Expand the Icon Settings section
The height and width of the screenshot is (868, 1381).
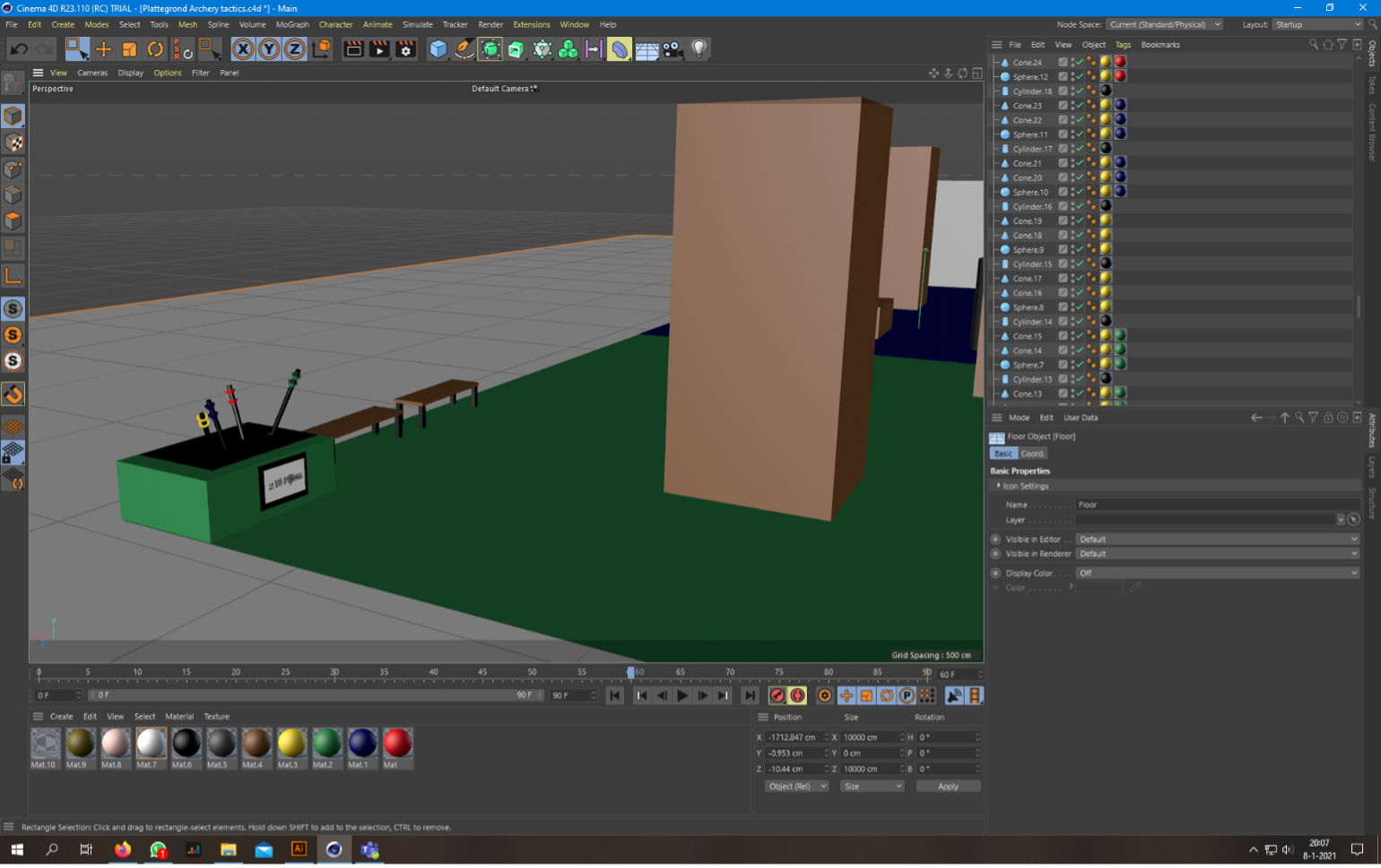click(x=1024, y=486)
